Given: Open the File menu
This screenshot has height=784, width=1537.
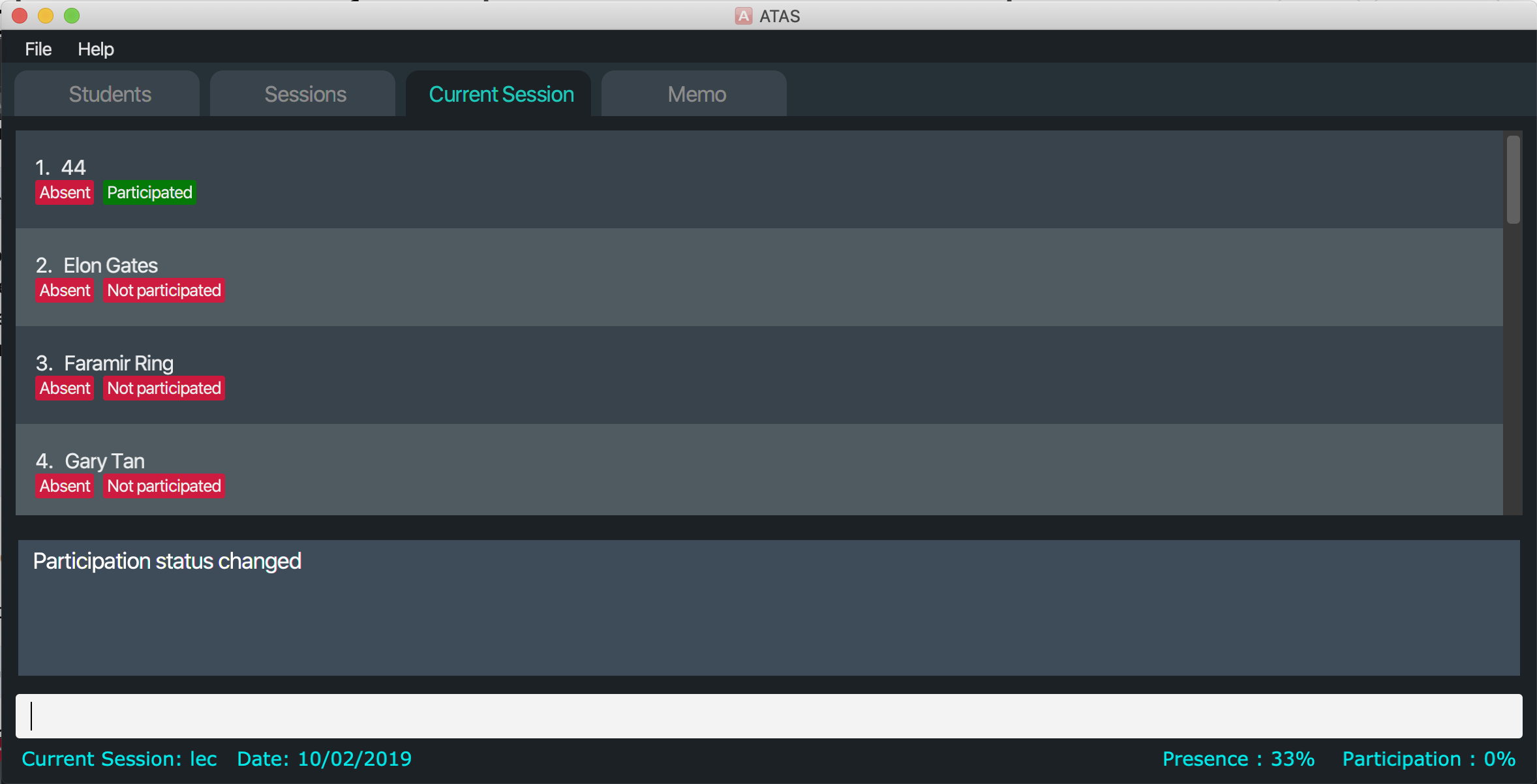Looking at the screenshot, I should [x=38, y=49].
